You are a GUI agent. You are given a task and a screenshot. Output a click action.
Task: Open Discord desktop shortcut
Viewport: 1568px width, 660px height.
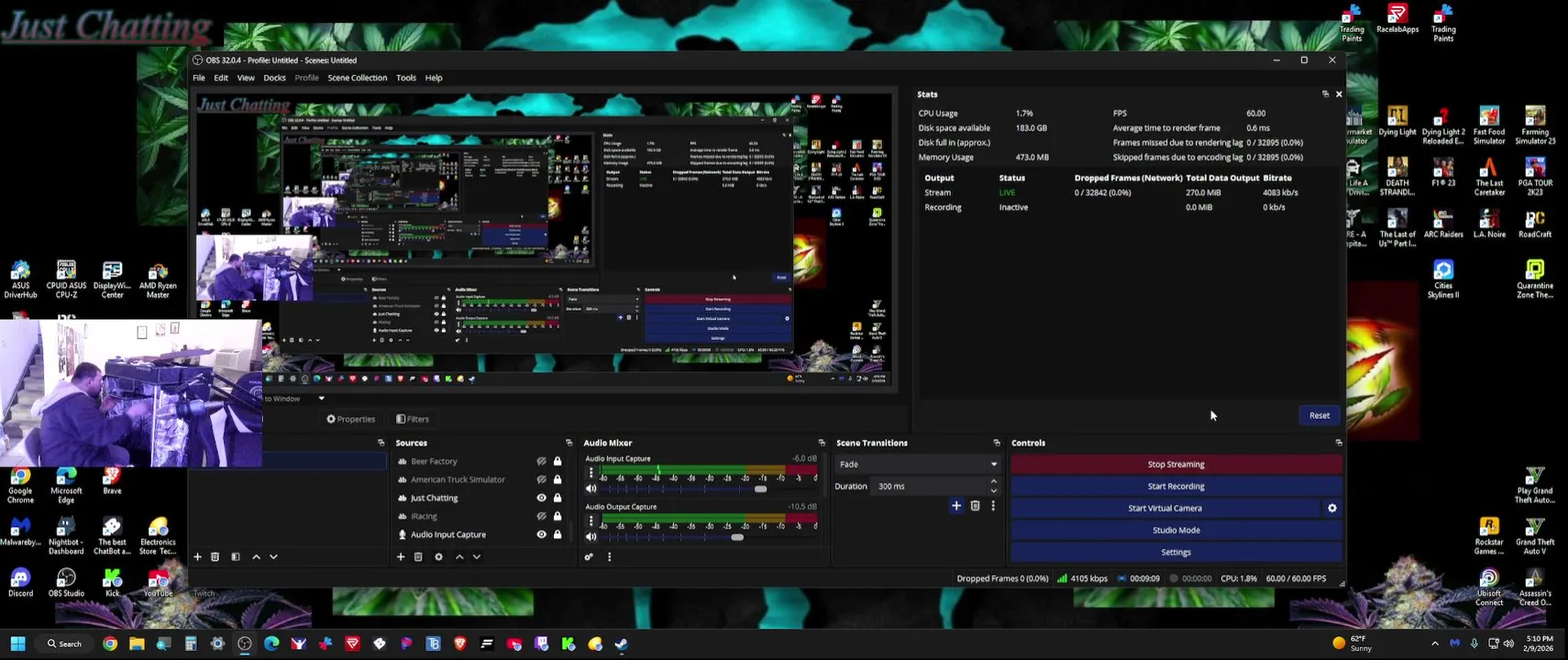(20, 582)
